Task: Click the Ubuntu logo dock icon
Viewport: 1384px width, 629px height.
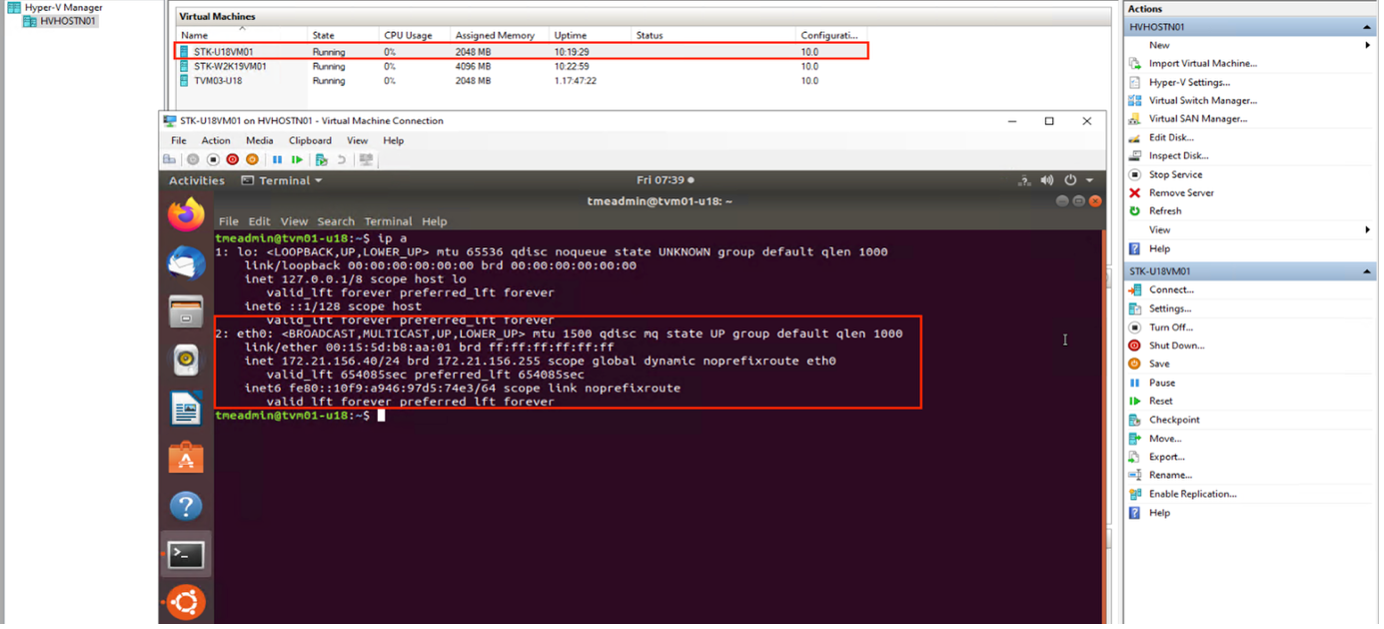Action: coord(186,603)
